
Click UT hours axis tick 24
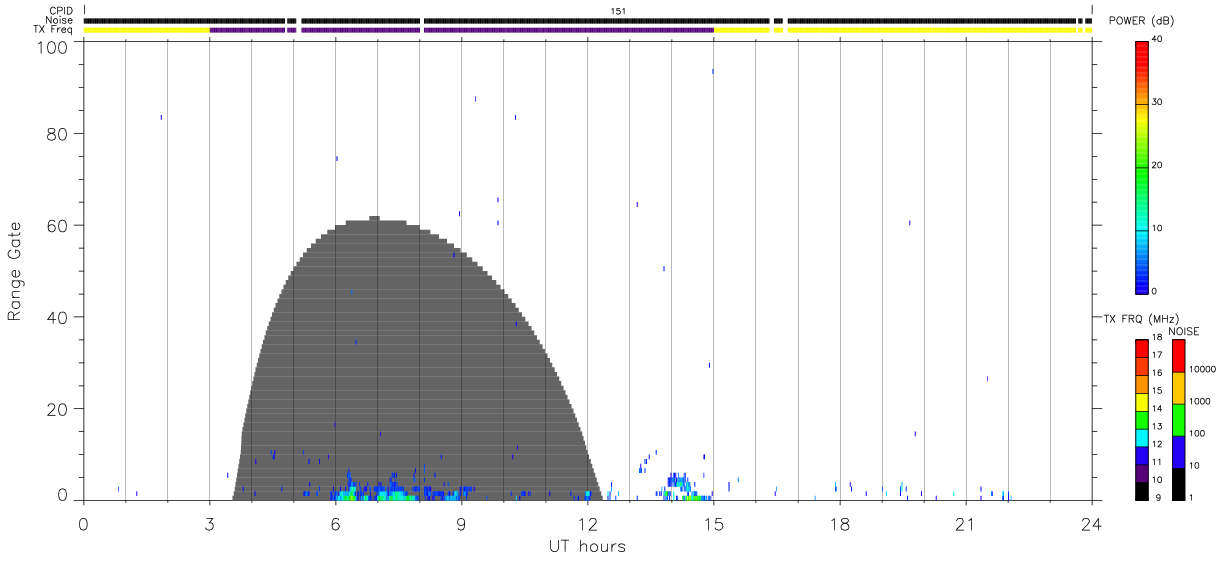pos(1091,524)
